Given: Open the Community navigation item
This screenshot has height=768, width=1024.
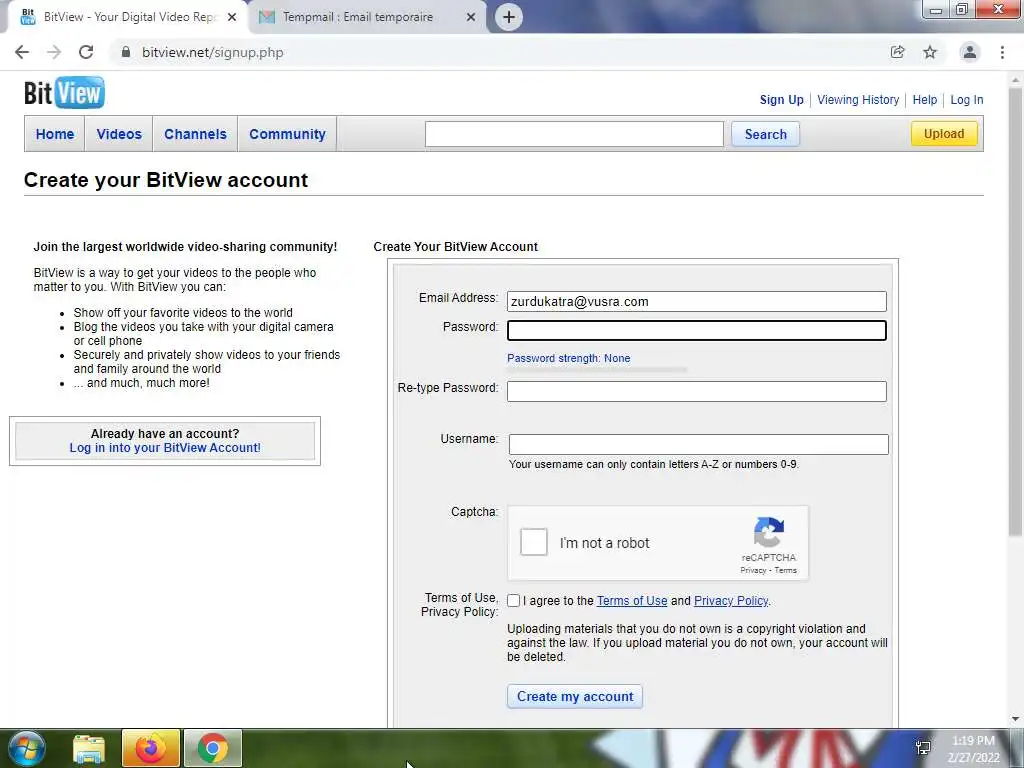Looking at the screenshot, I should coord(287,134).
